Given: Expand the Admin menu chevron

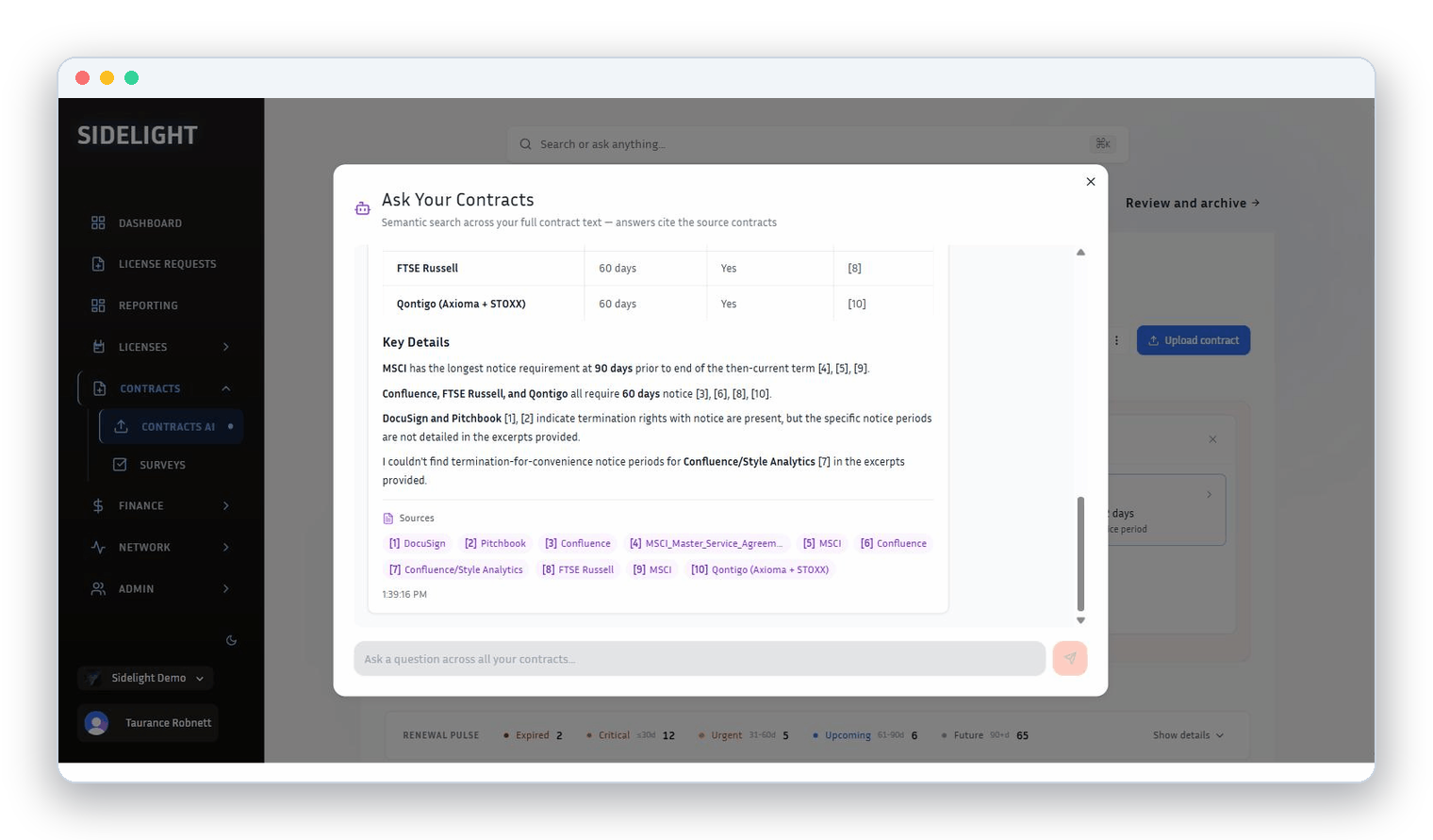Looking at the screenshot, I should click(x=226, y=588).
